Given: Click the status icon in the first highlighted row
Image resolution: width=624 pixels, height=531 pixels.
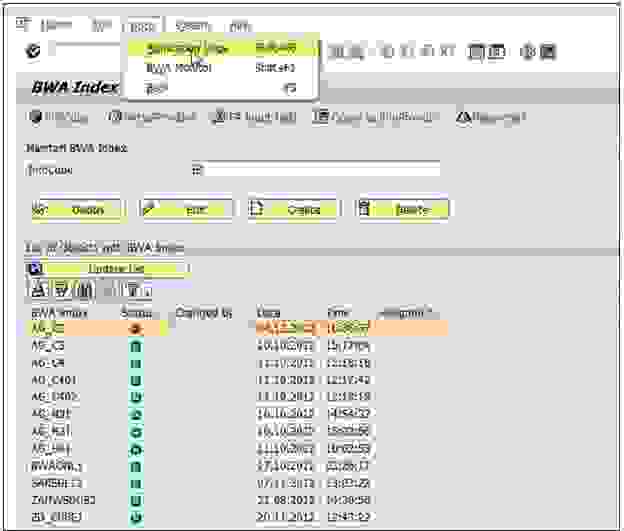Looking at the screenshot, I should pos(136,328).
